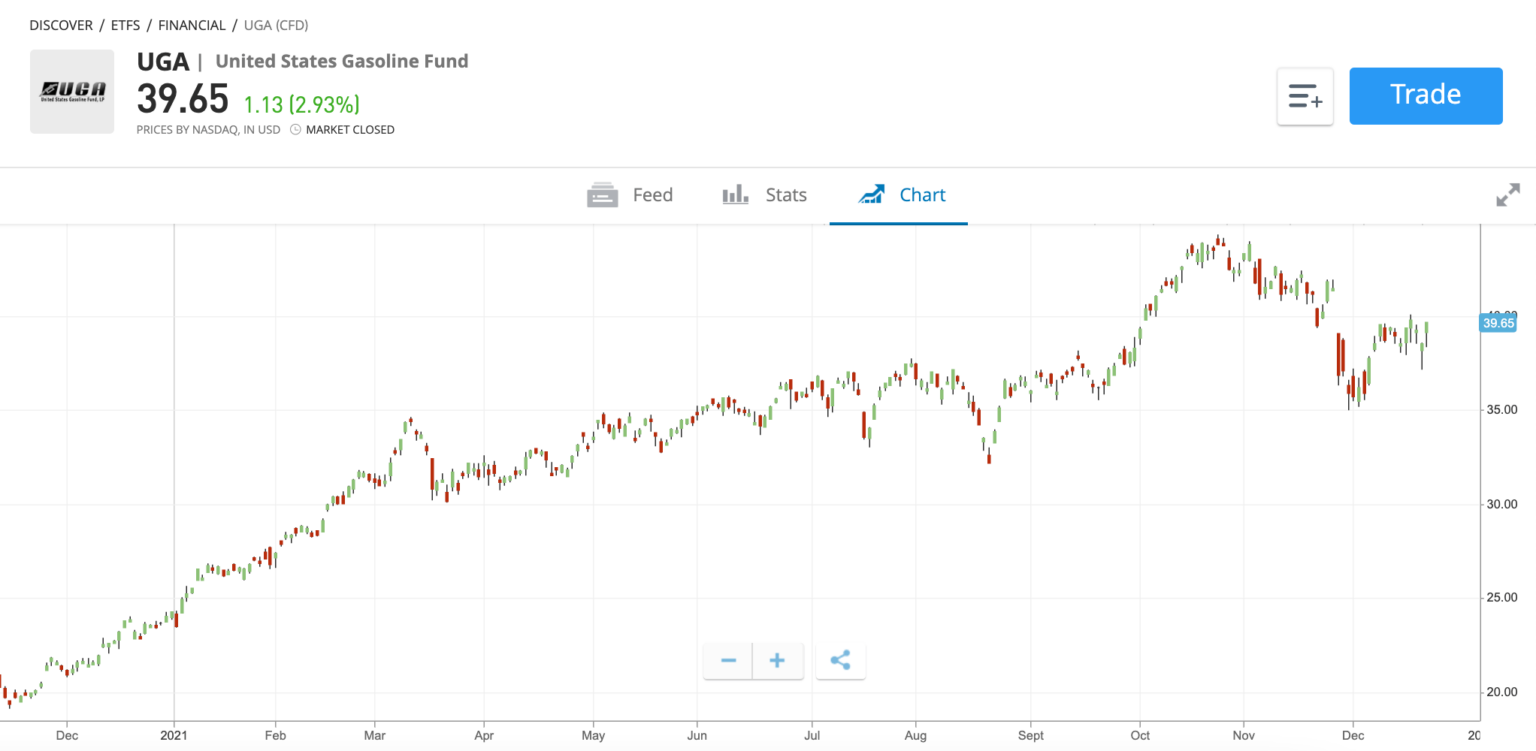Viewport: 1536px width, 751px height.
Task: Open the Trade dialog for UGA
Action: pyautogui.click(x=1425, y=95)
